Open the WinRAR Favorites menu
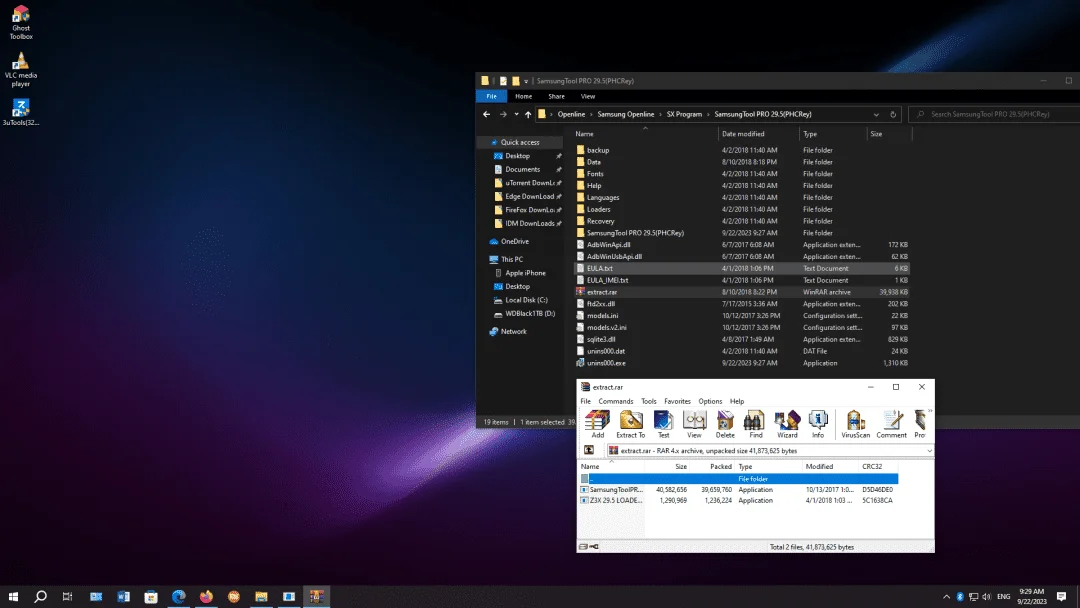 tap(677, 401)
